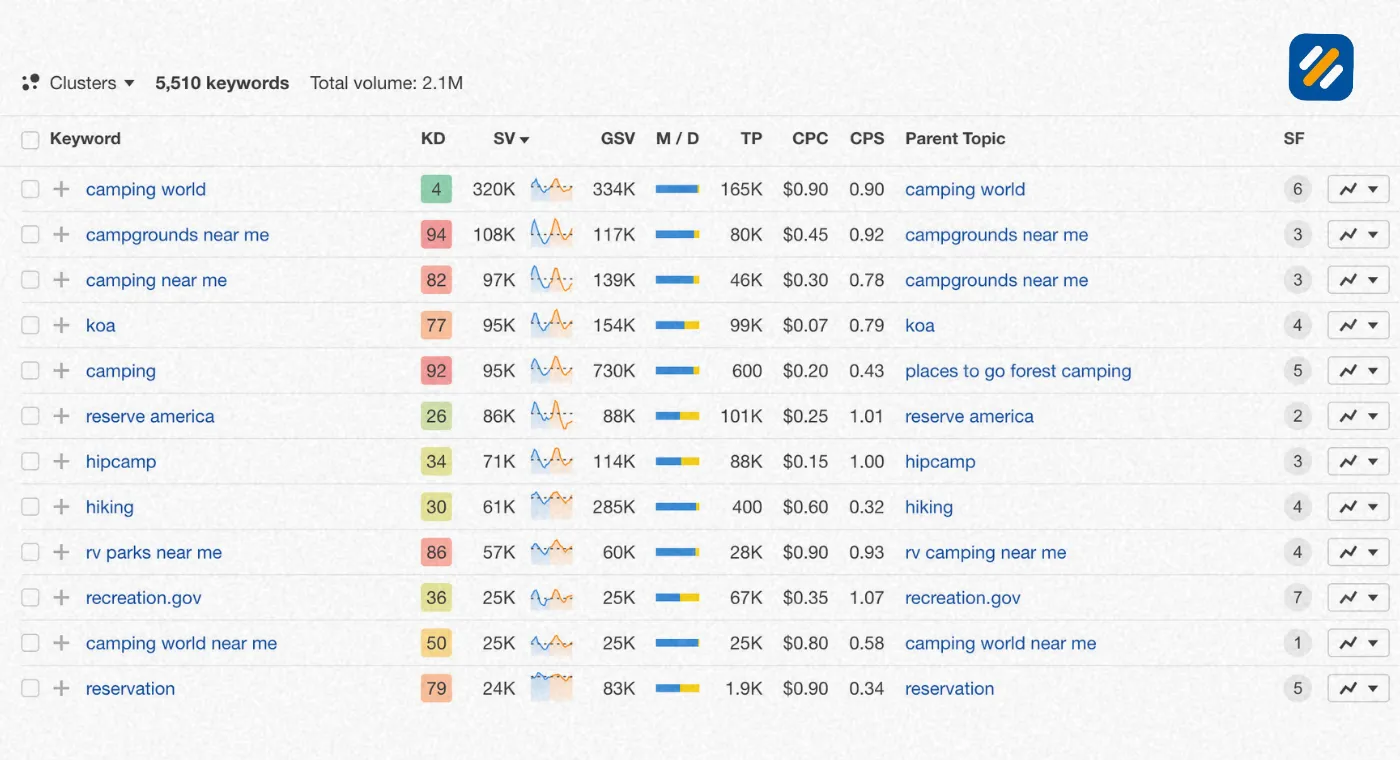This screenshot has width=1400, height=760.
Task: Toggle the select-all checkbox beside Keyword header
Action: 30,139
